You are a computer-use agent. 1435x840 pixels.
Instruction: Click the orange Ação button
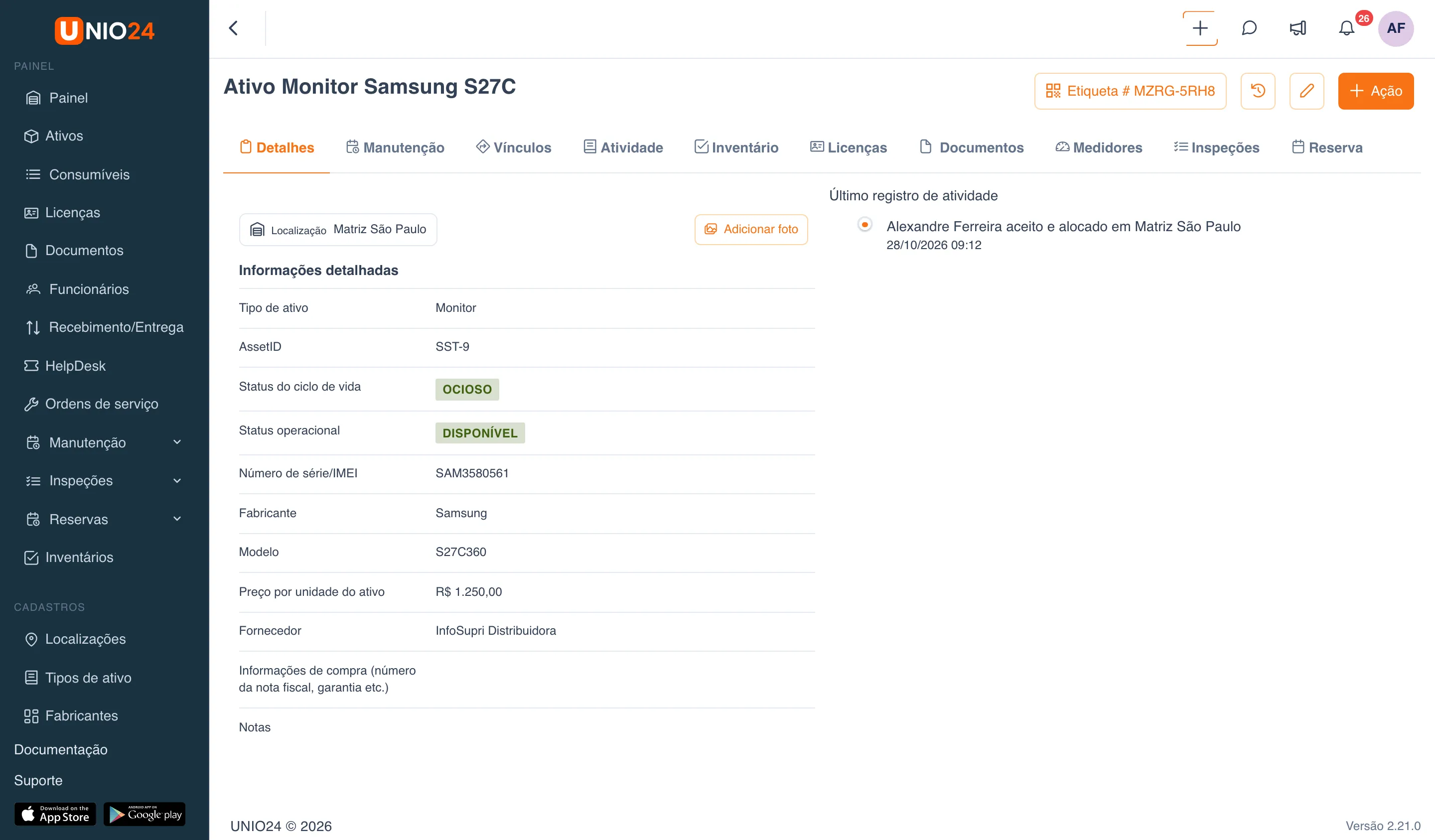pos(1376,91)
